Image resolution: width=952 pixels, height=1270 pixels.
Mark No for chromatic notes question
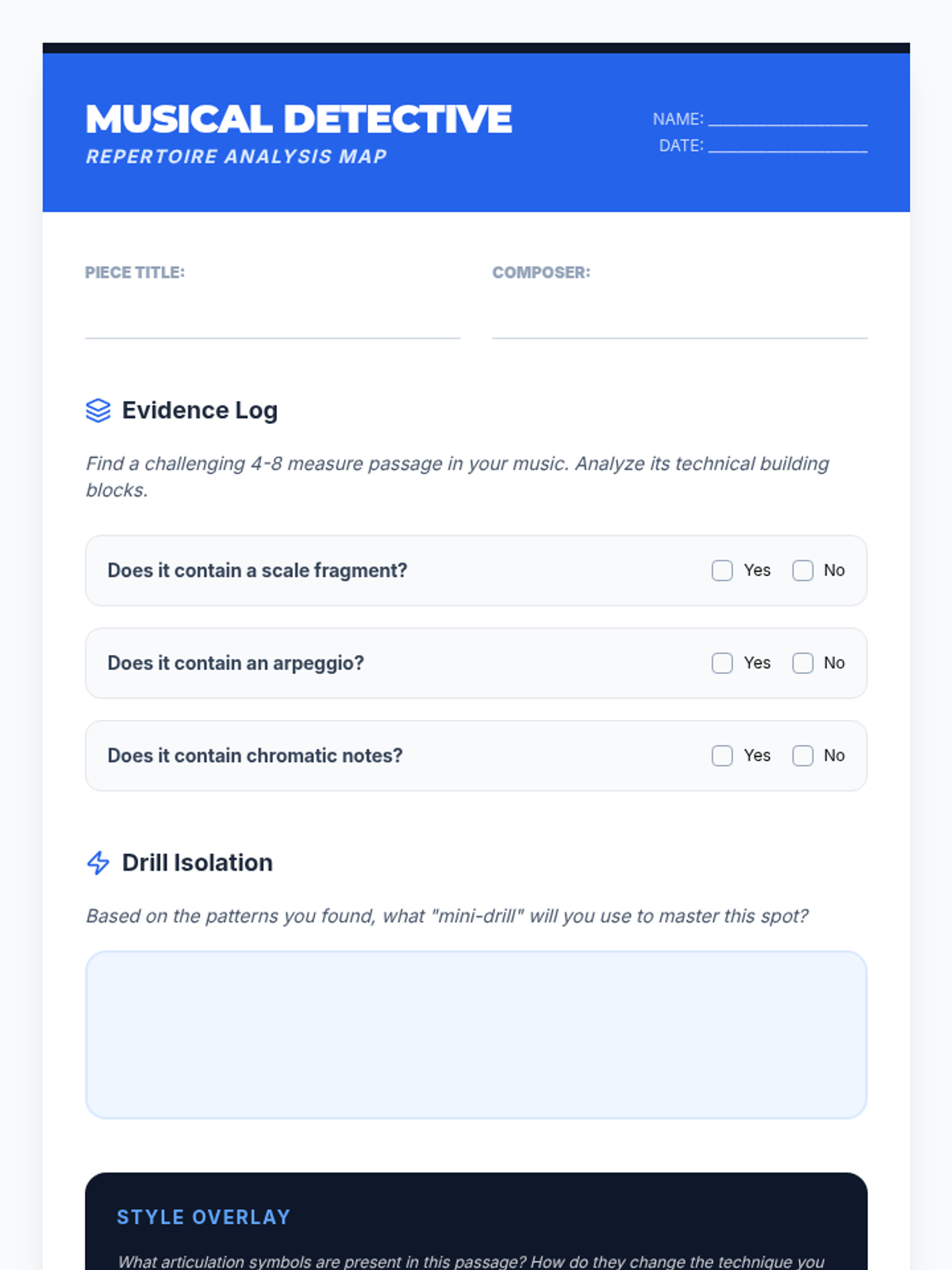pyautogui.click(x=803, y=756)
